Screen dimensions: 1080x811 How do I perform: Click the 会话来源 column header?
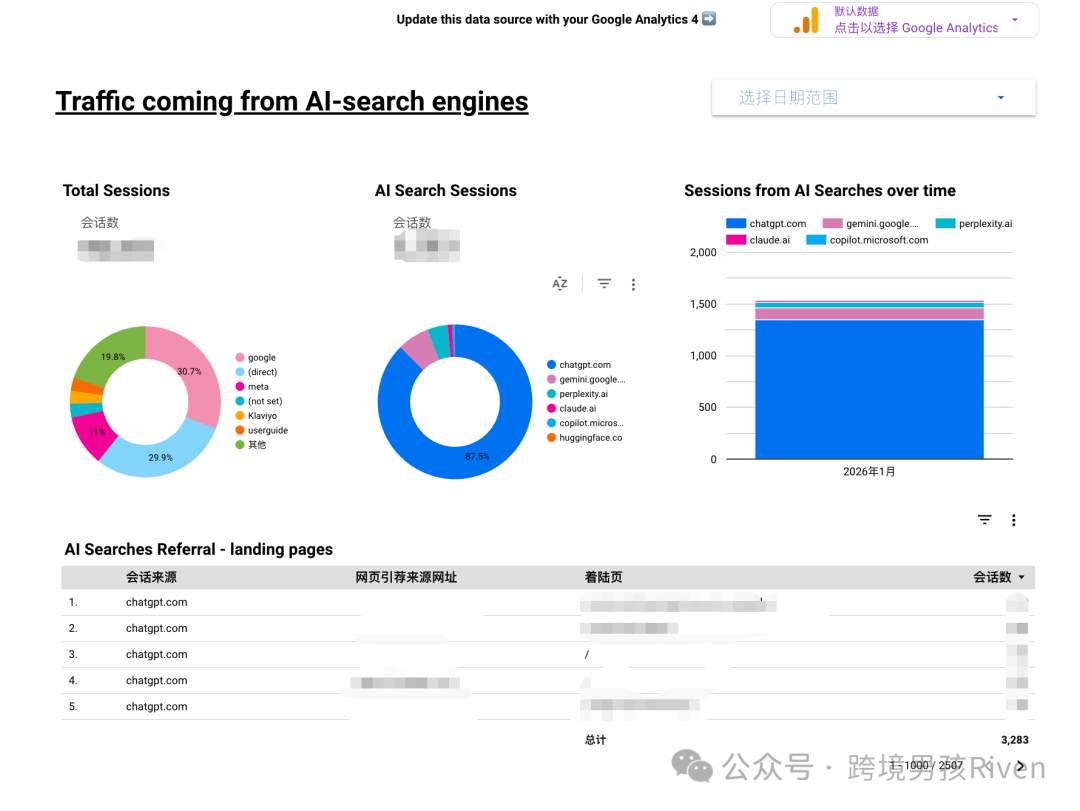(x=151, y=577)
